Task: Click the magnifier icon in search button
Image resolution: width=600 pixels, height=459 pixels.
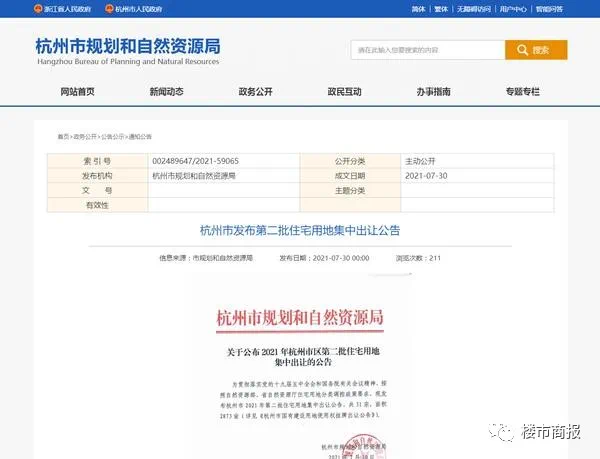Action: click(x=522, y=50)
